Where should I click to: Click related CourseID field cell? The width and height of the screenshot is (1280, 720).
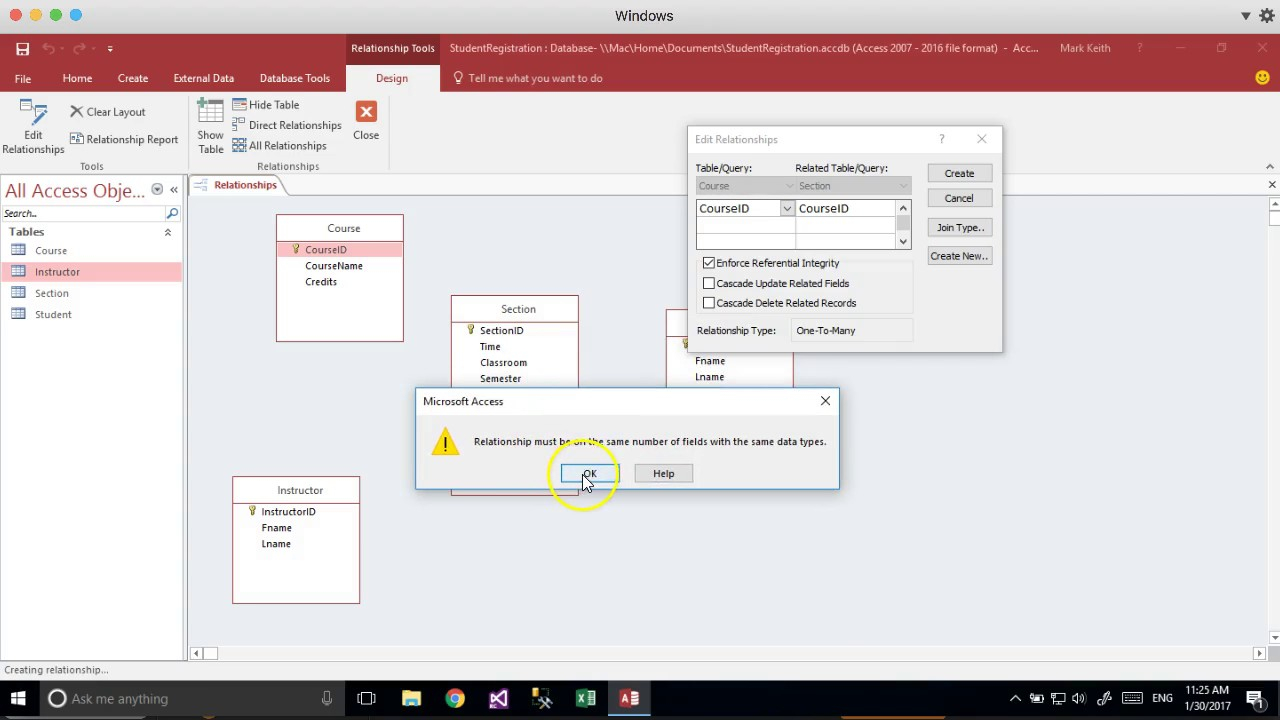[x=845, y=209]
